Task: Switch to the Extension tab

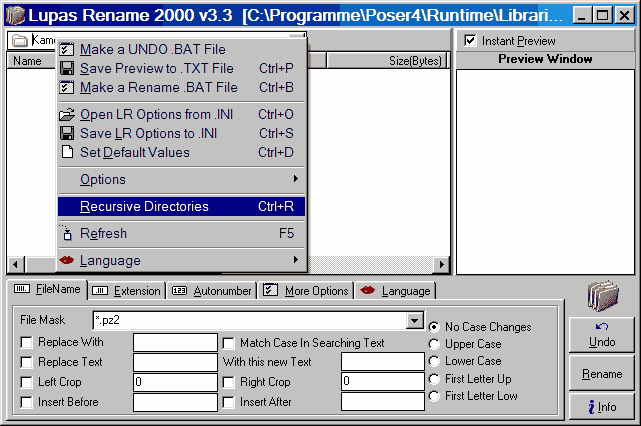Action: [x=127, y=291]
